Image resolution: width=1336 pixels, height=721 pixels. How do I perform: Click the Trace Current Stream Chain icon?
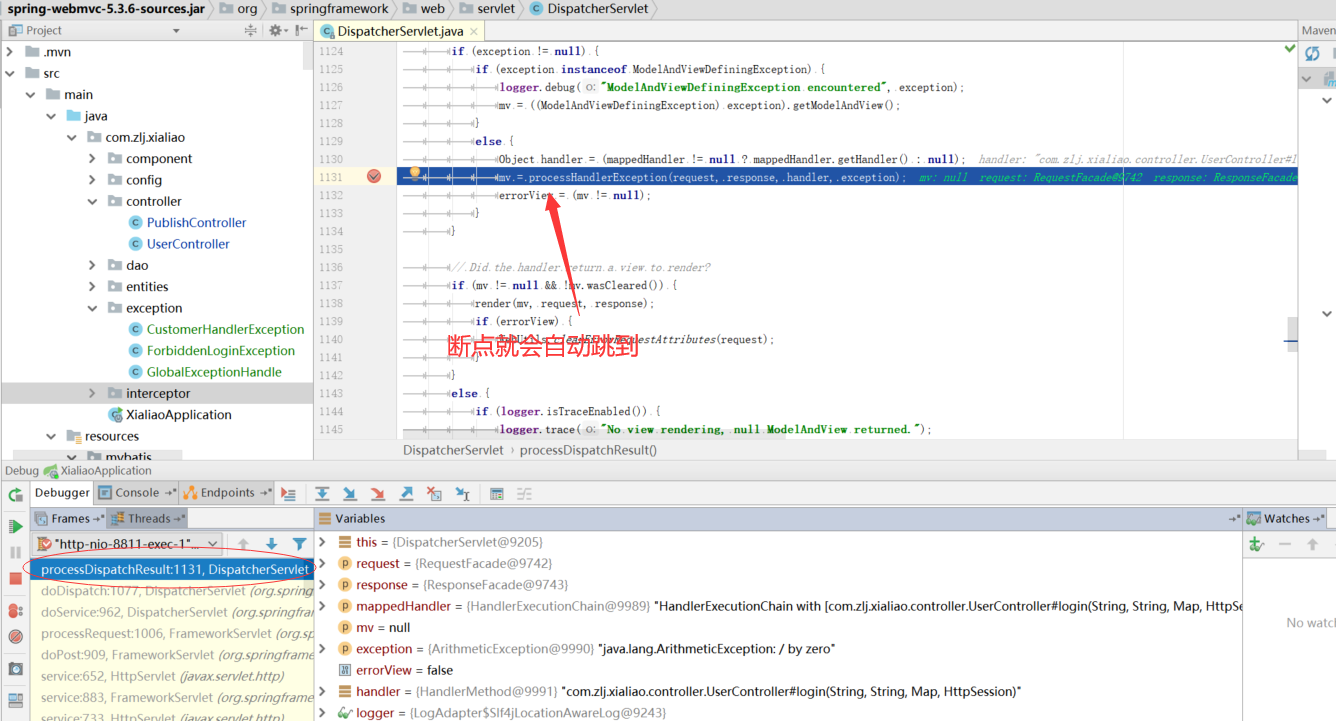tap(524, 493)
